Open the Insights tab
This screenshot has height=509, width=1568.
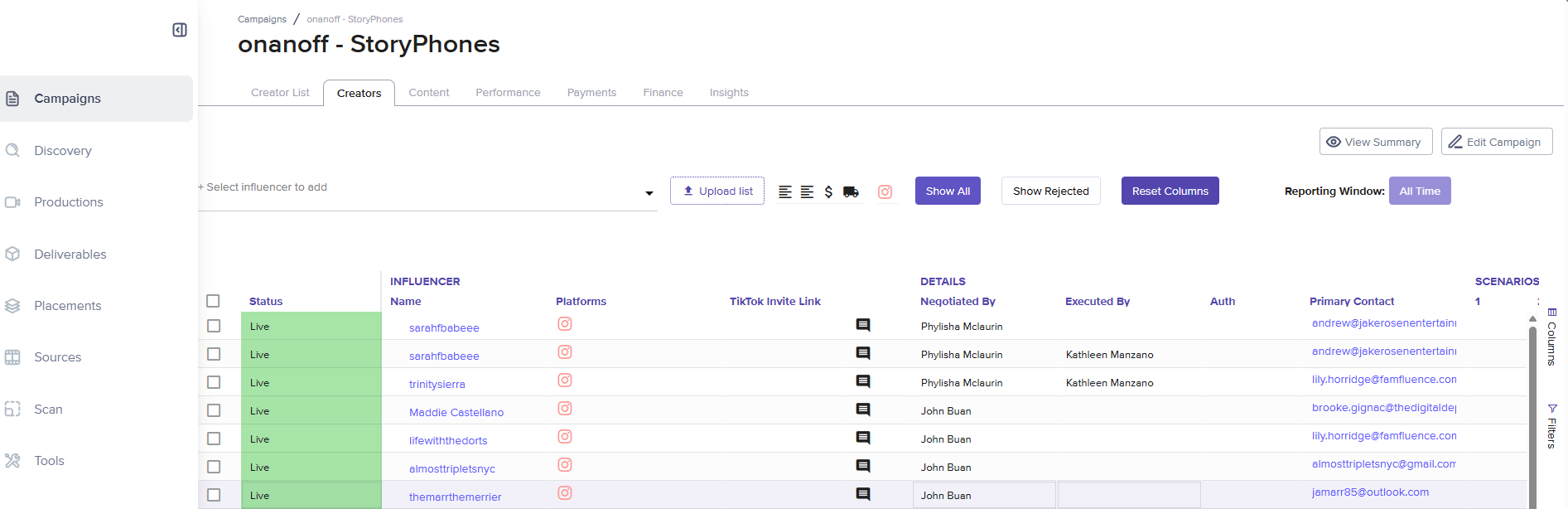point(729,93)
